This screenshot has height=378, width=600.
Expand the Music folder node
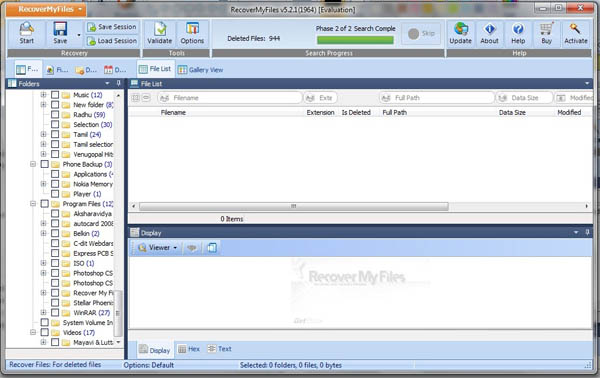43,94
